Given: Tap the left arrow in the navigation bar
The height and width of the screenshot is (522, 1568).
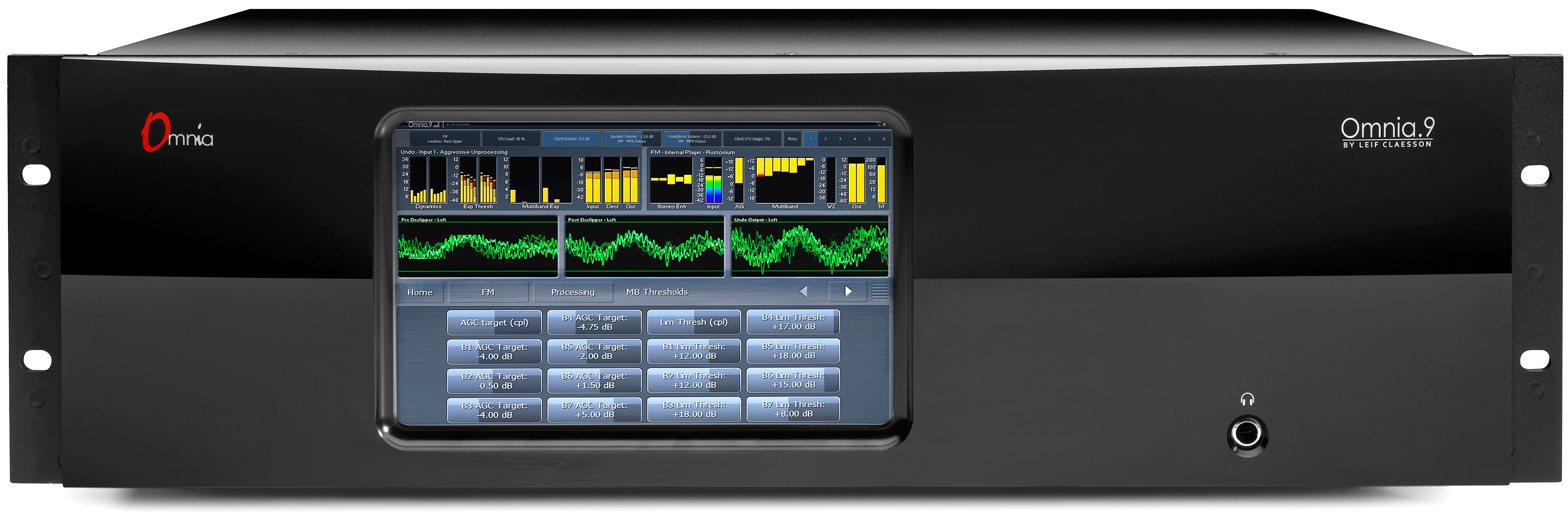Looking at the screenshot, I should [804, 292].
